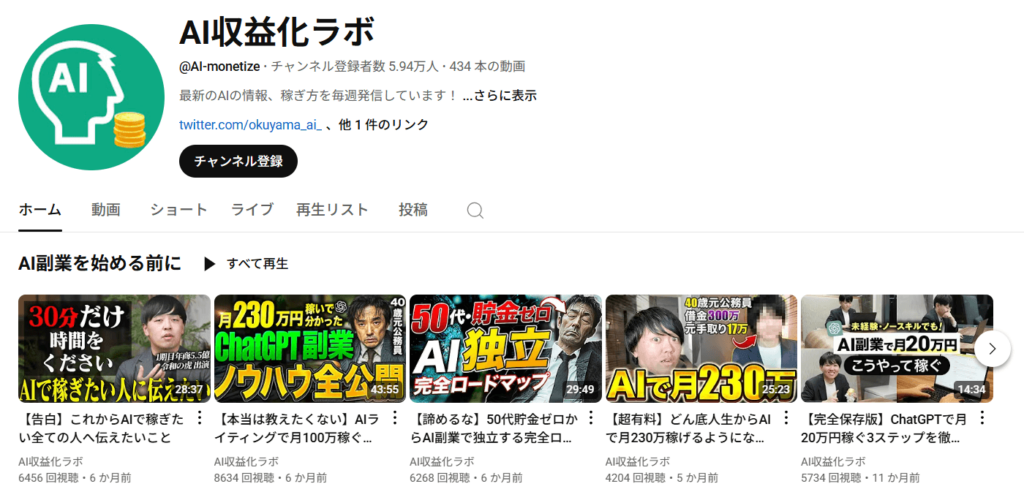This screenshot has width=1024, height=500.
Task: Switch to the ホーム tab
Action: tap(40, 210)
